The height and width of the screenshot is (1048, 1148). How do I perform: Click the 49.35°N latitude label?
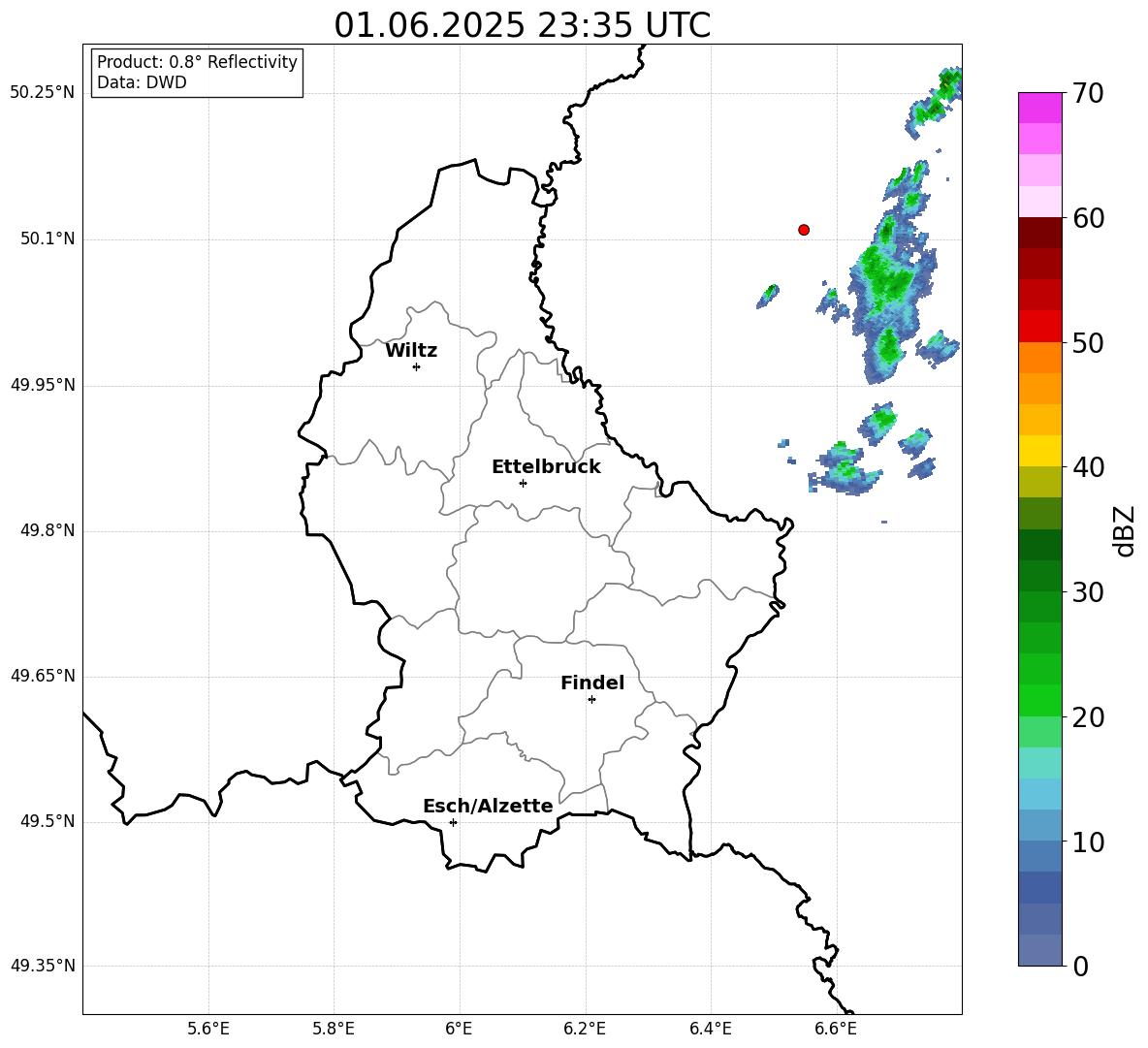coord(43,966)
